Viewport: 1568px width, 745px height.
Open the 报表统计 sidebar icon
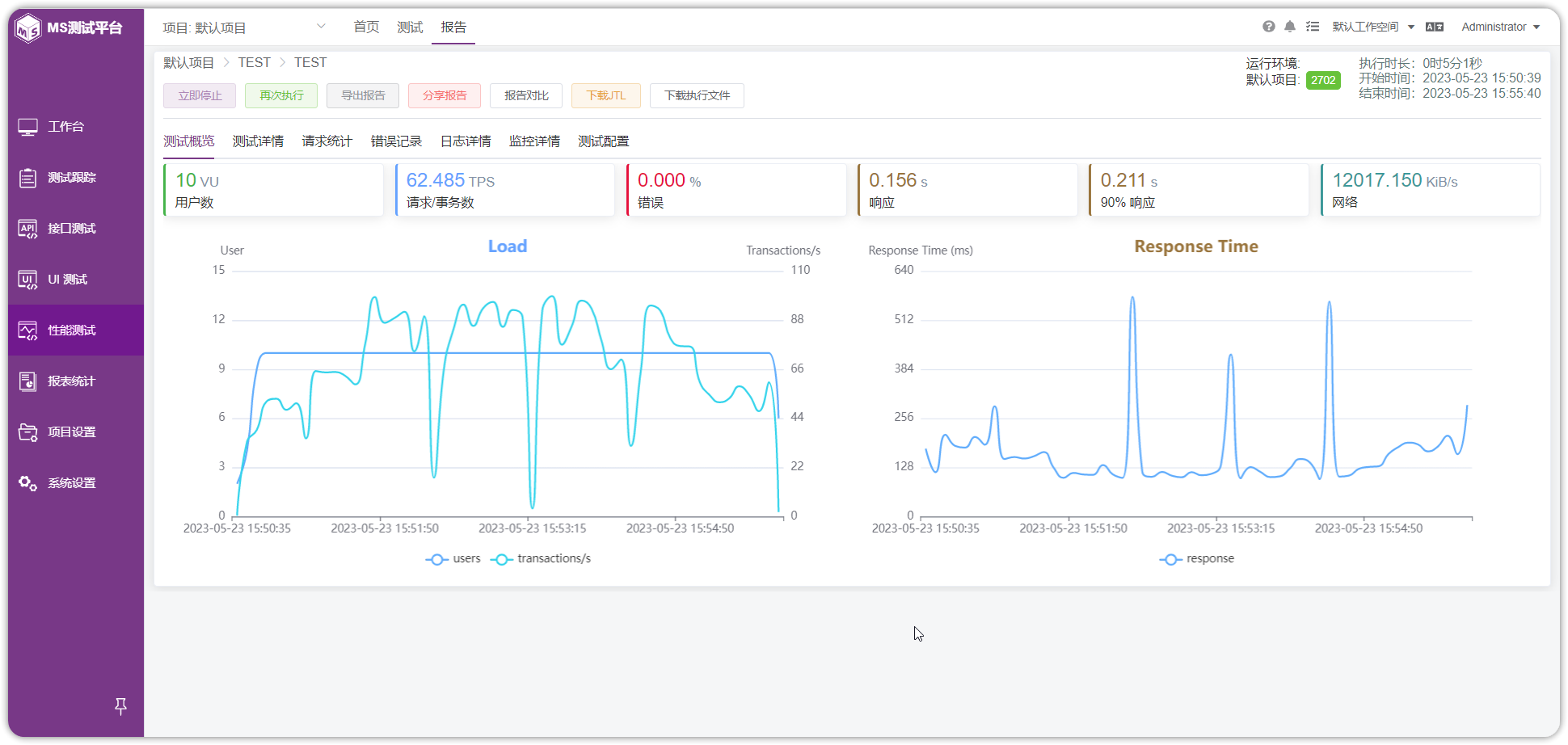pyautogui.click(x=28, y=381)
